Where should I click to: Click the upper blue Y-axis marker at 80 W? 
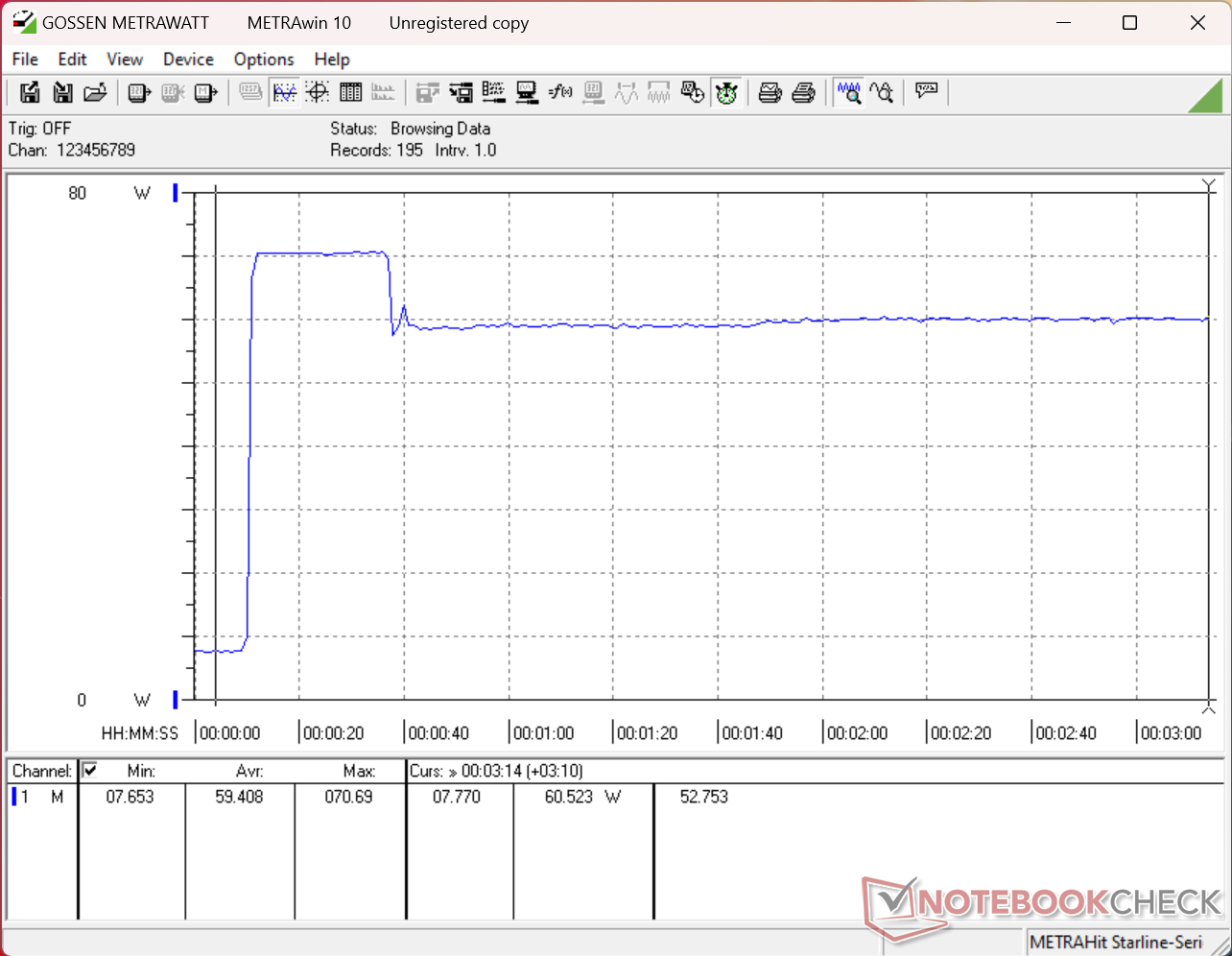(x=176, y=193)
